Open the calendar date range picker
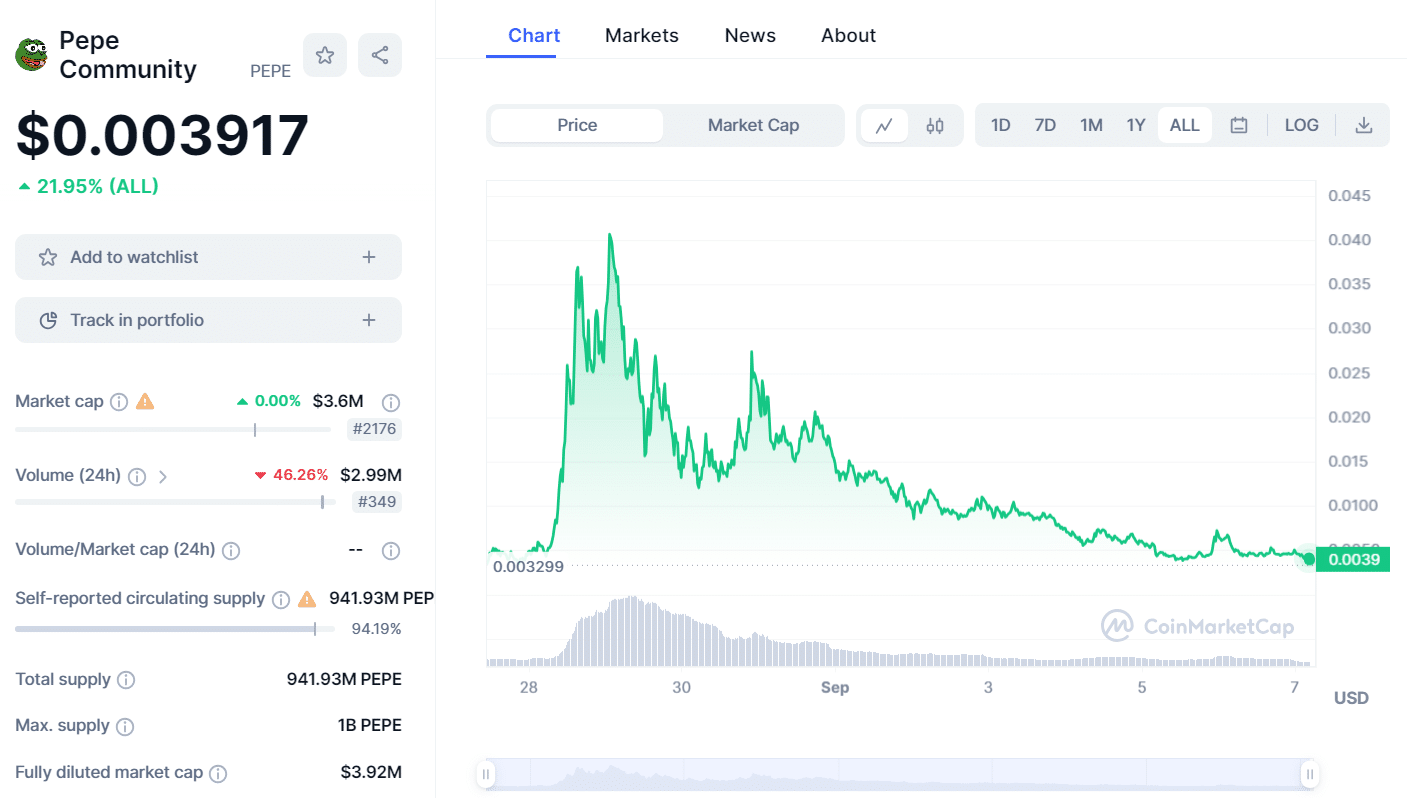Screen dimensions: 1407x798 pyautogui.click(x=1239, y=125)
